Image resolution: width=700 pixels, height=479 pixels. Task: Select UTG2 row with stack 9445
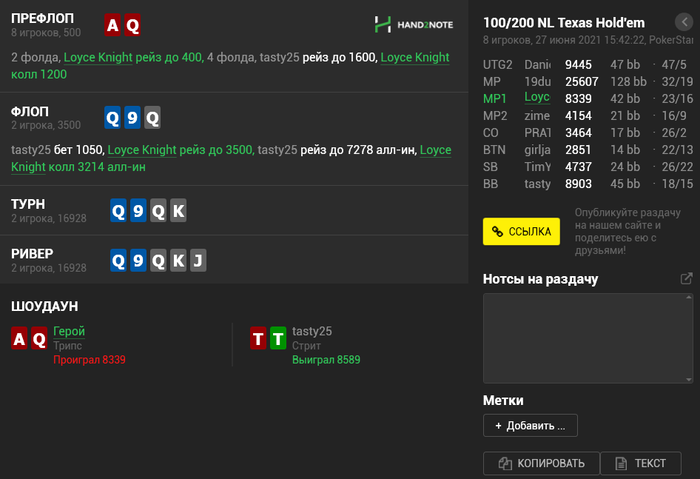tap(588, 65)
